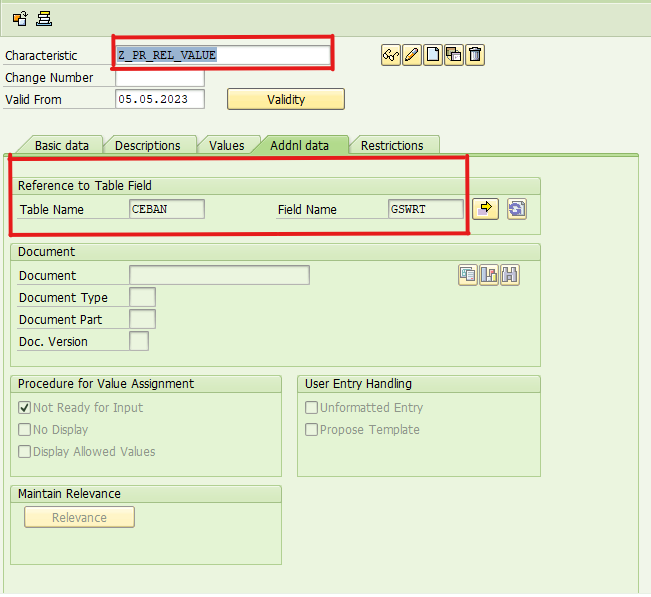Open the Values tab
This screenshot has height=597, width=651.
click(226, 146)
